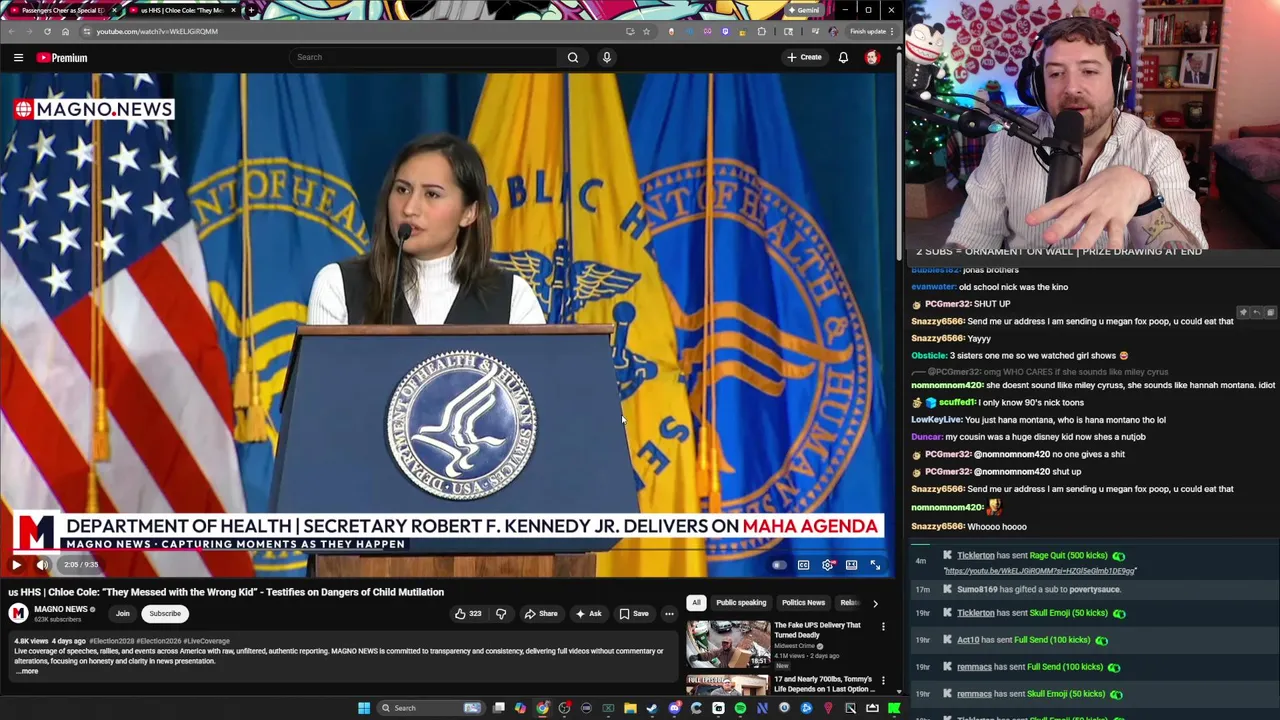This screenshot has height=720, width=1280.
Task: Click the Windows taskbar search box
Action: click(431, 708)
